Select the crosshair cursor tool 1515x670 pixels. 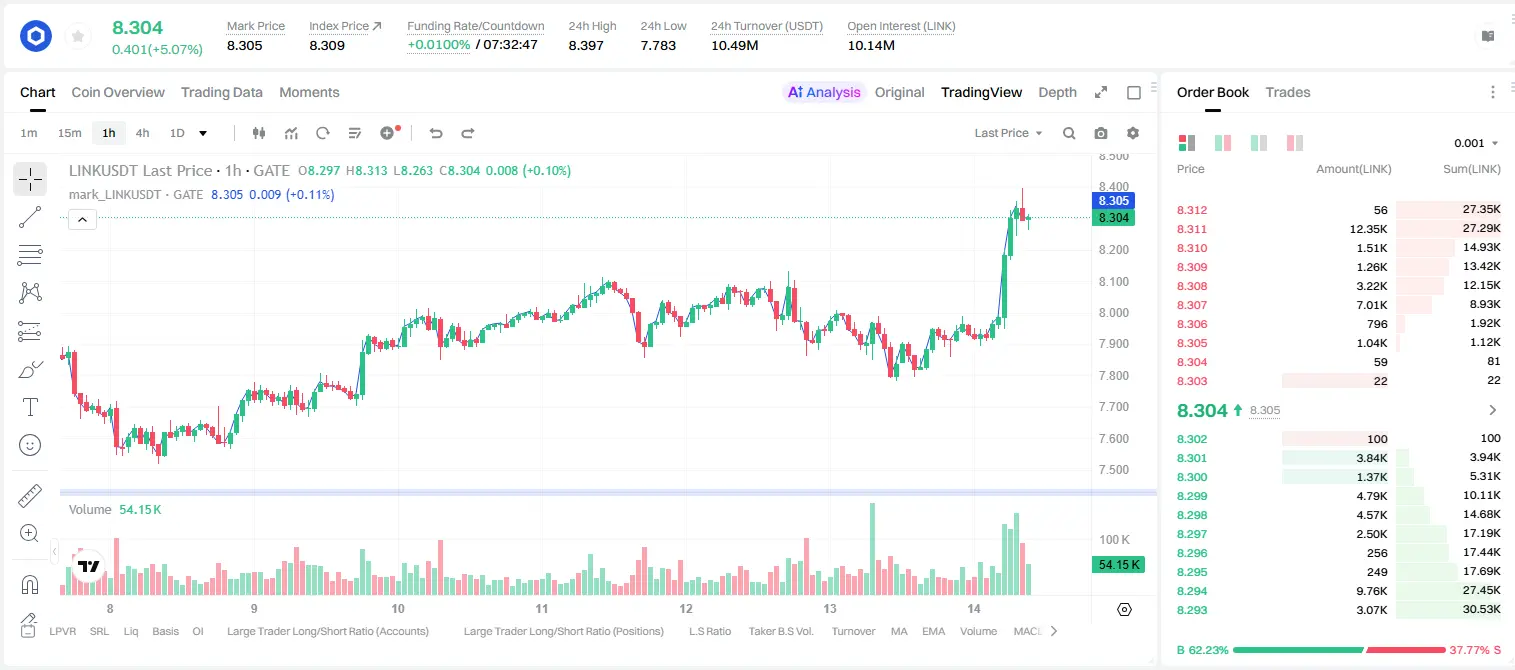point(30,180)
